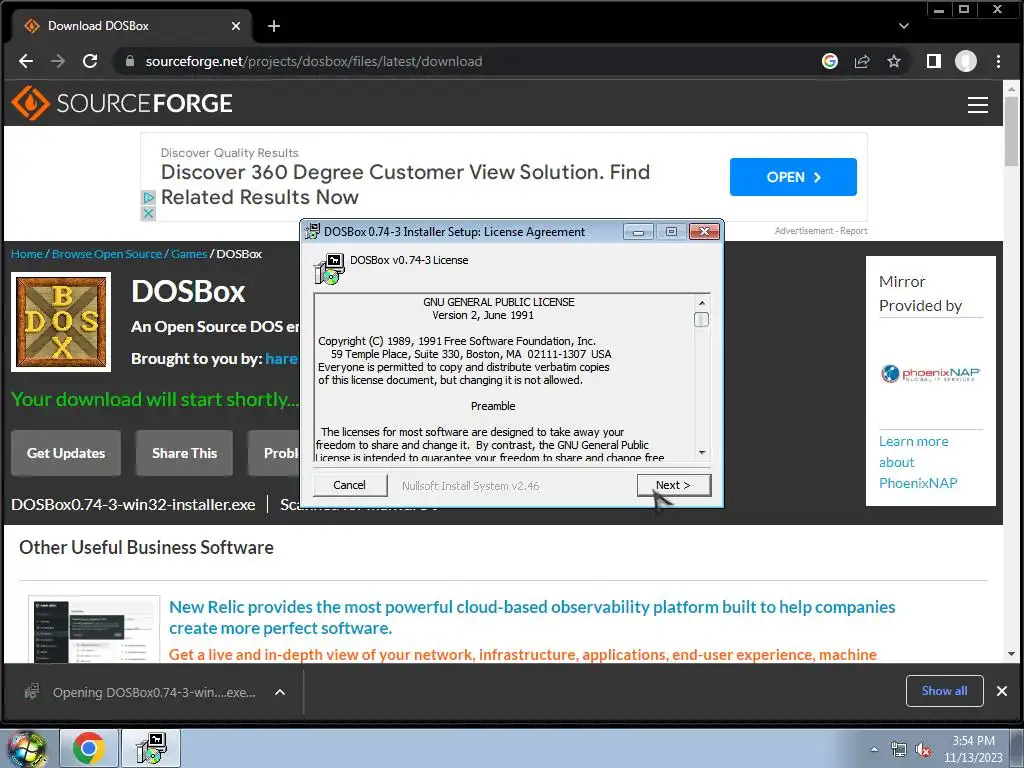
Task: Click the phoenixNAP mirror logo
Action: (x=931, y=374)
